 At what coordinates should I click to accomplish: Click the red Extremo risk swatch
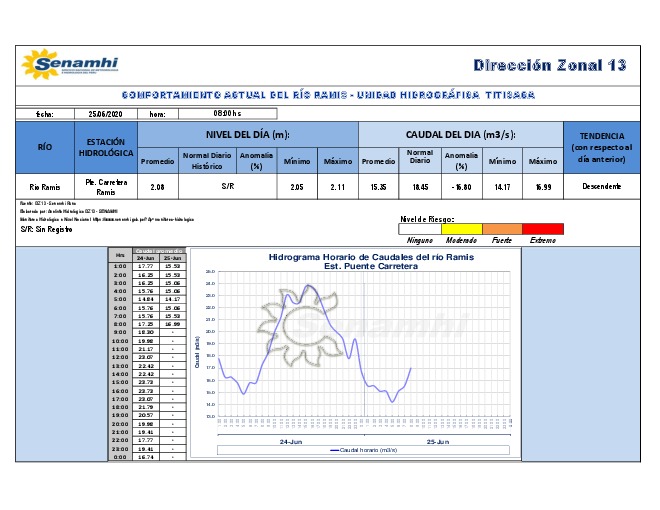tap(543, 229)
